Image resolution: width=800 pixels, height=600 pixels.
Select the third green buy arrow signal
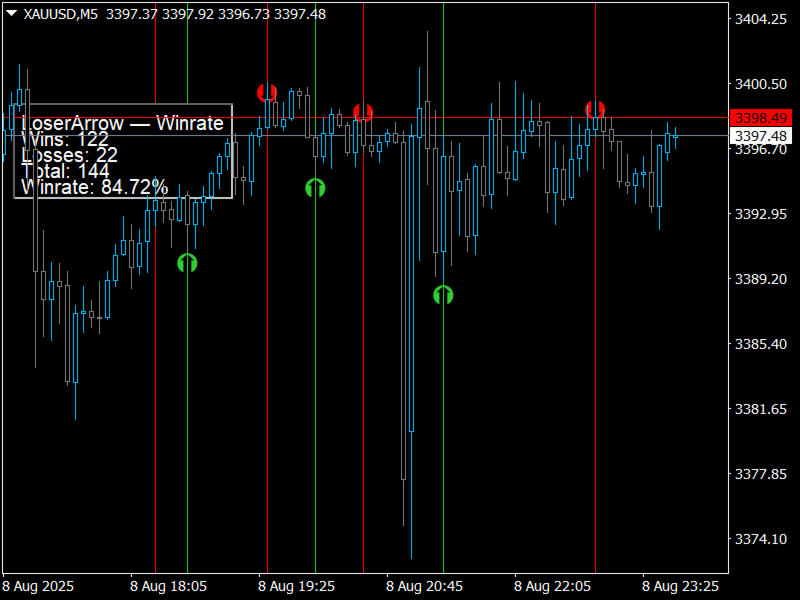[x=443, y=295]
